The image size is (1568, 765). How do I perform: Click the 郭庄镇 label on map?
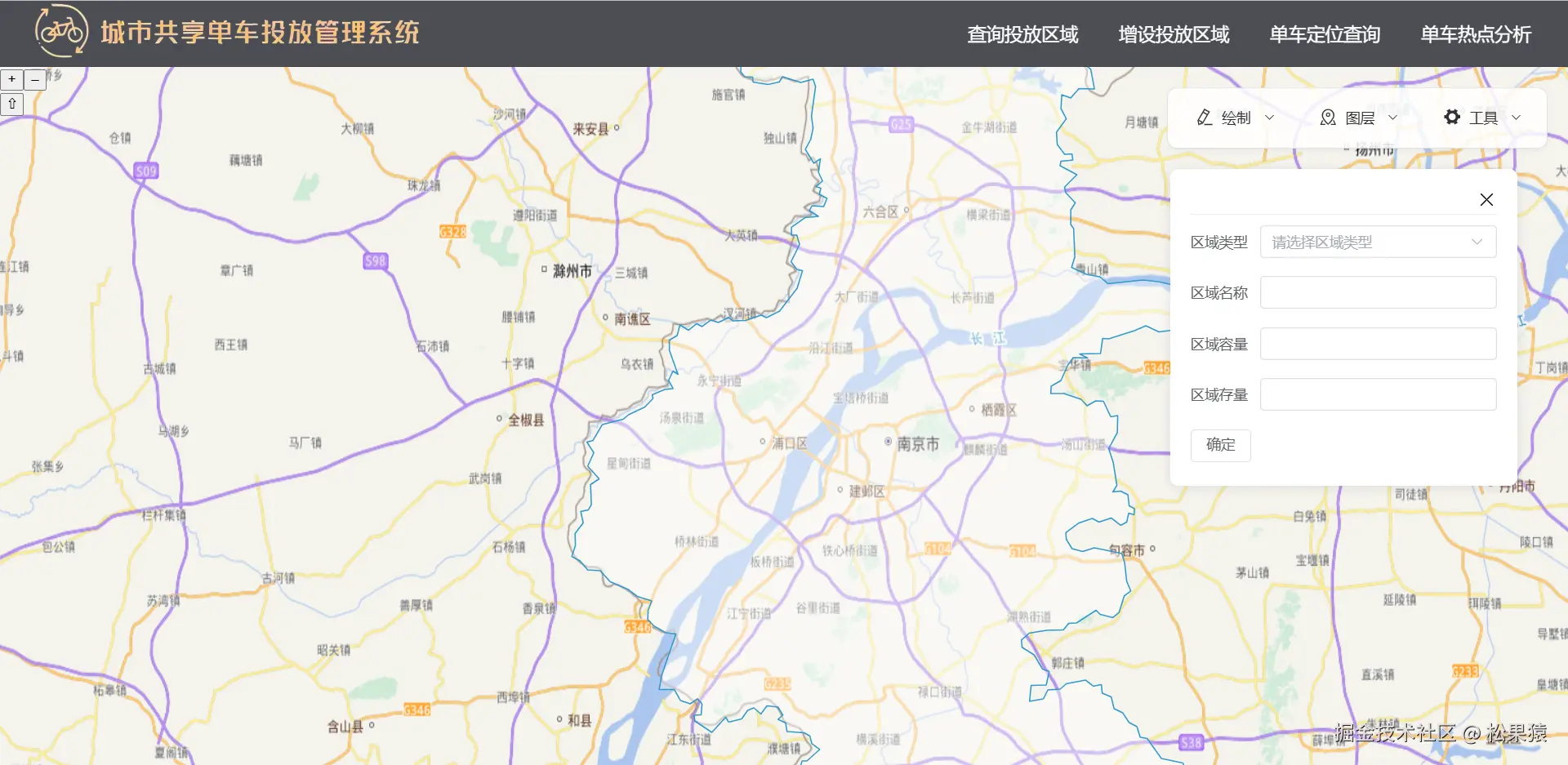coord(1067,663)
